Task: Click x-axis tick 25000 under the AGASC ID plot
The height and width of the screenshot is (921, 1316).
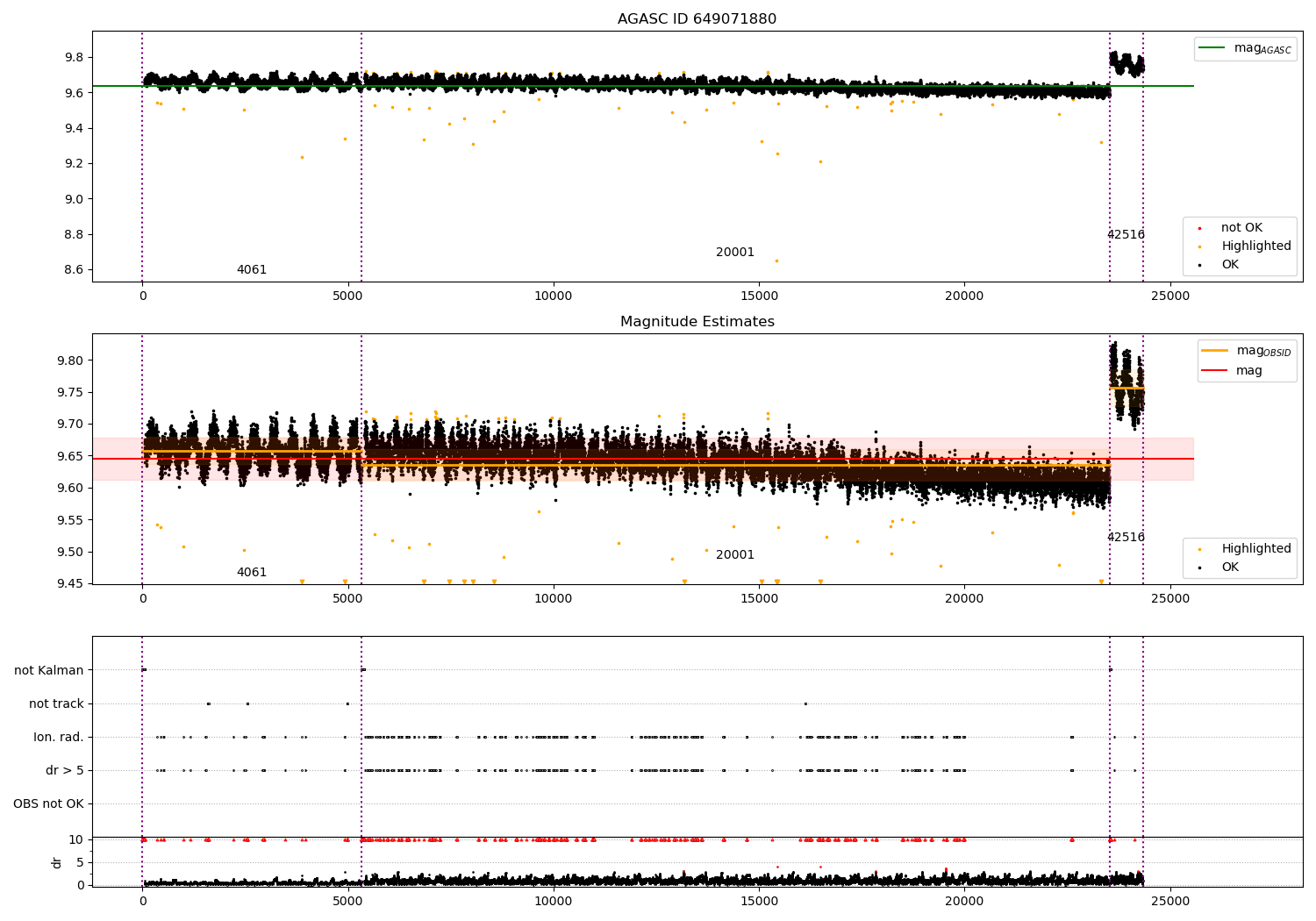Action: 1170,296
